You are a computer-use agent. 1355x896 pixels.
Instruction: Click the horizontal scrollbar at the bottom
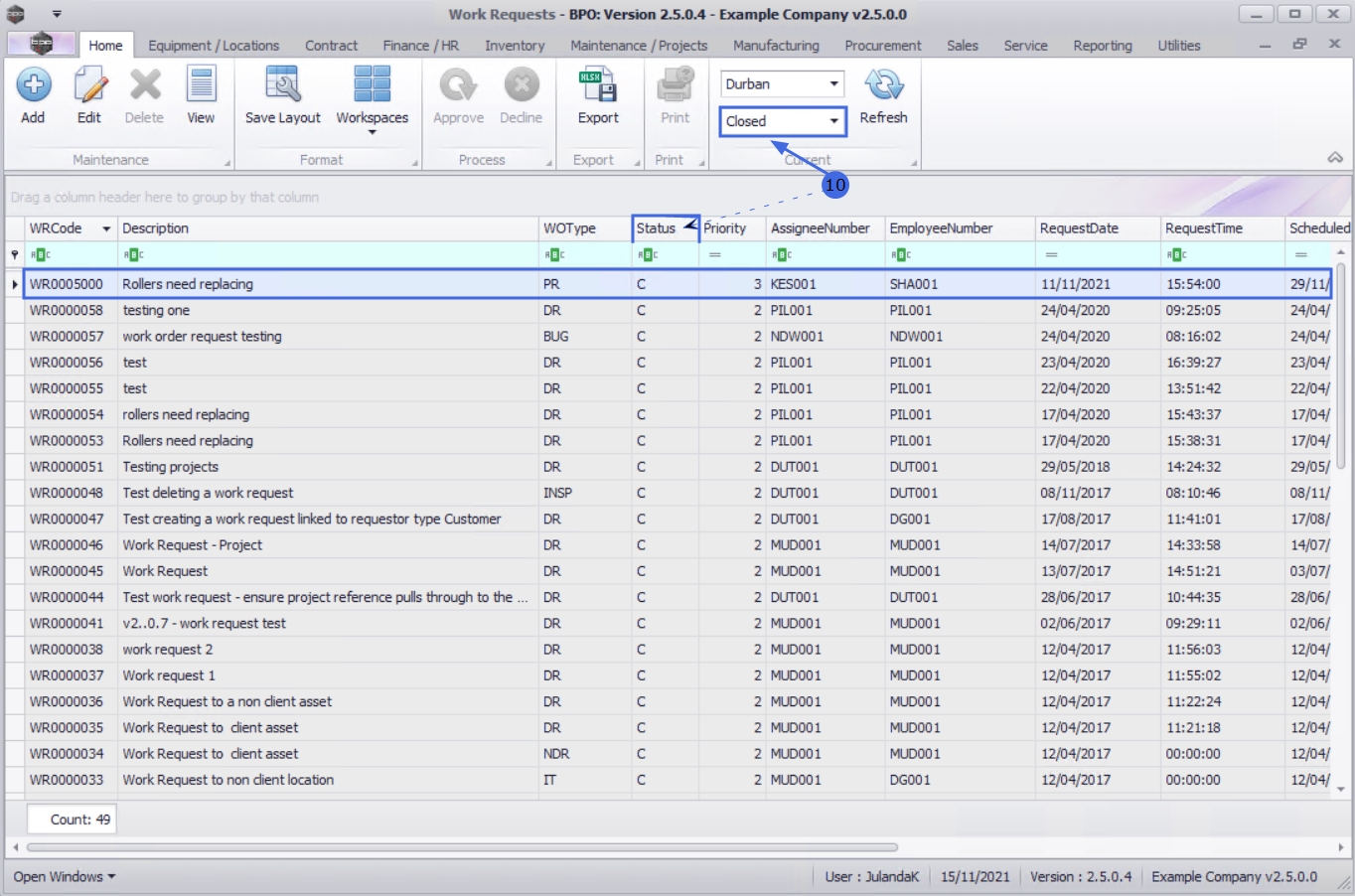(x=462, y=847)
